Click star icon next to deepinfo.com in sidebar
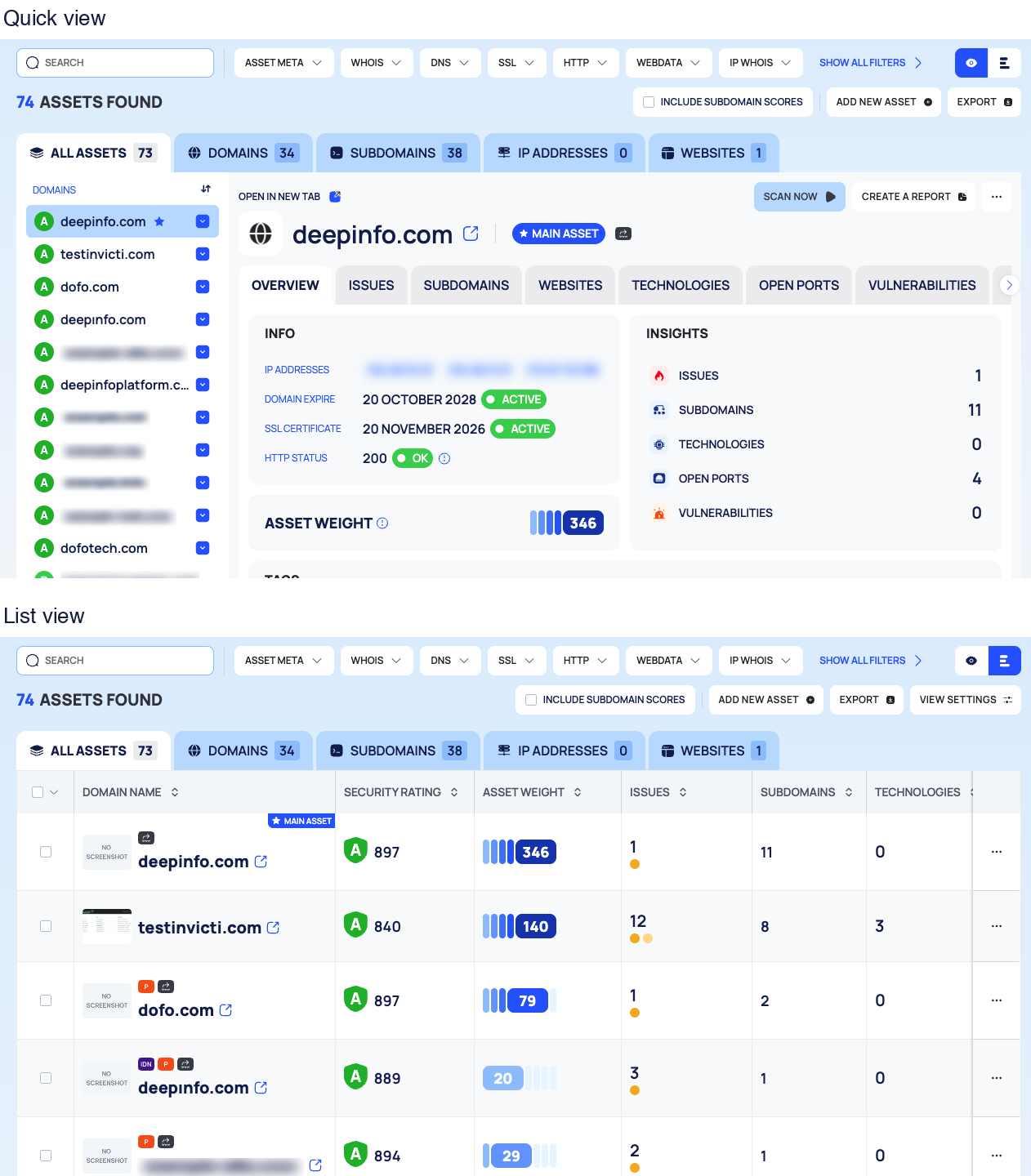The height and width of the screenshot is (1176, 1031). click(159, 221)
